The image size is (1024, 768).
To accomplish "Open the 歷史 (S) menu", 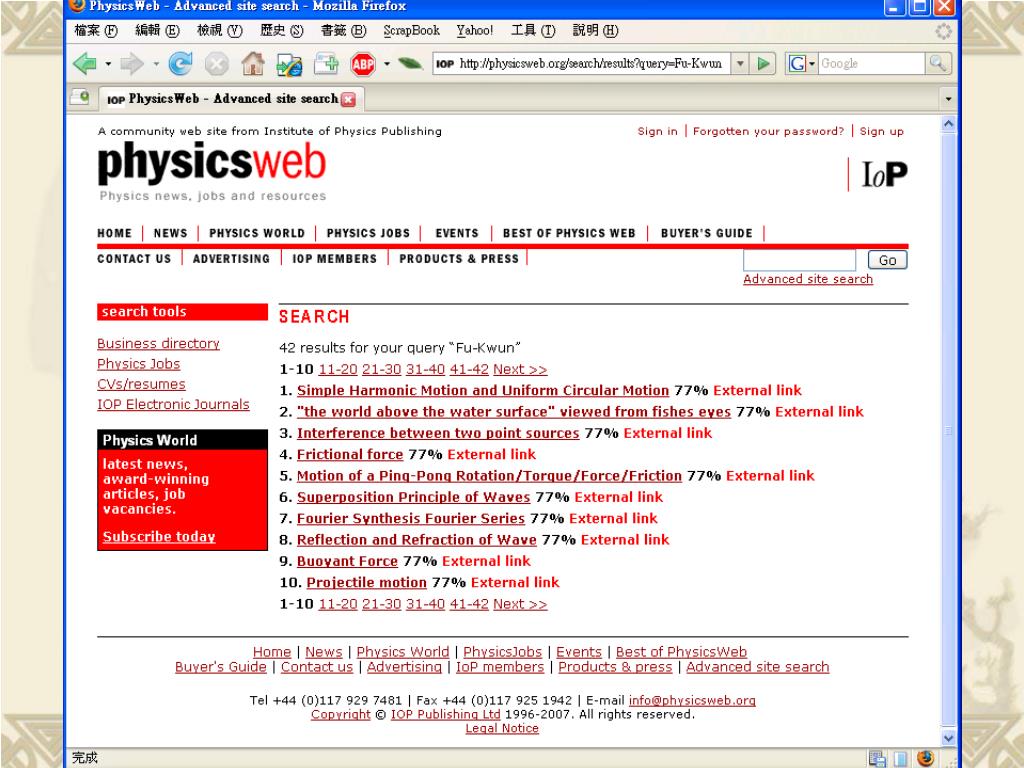I will click(281, 31).
